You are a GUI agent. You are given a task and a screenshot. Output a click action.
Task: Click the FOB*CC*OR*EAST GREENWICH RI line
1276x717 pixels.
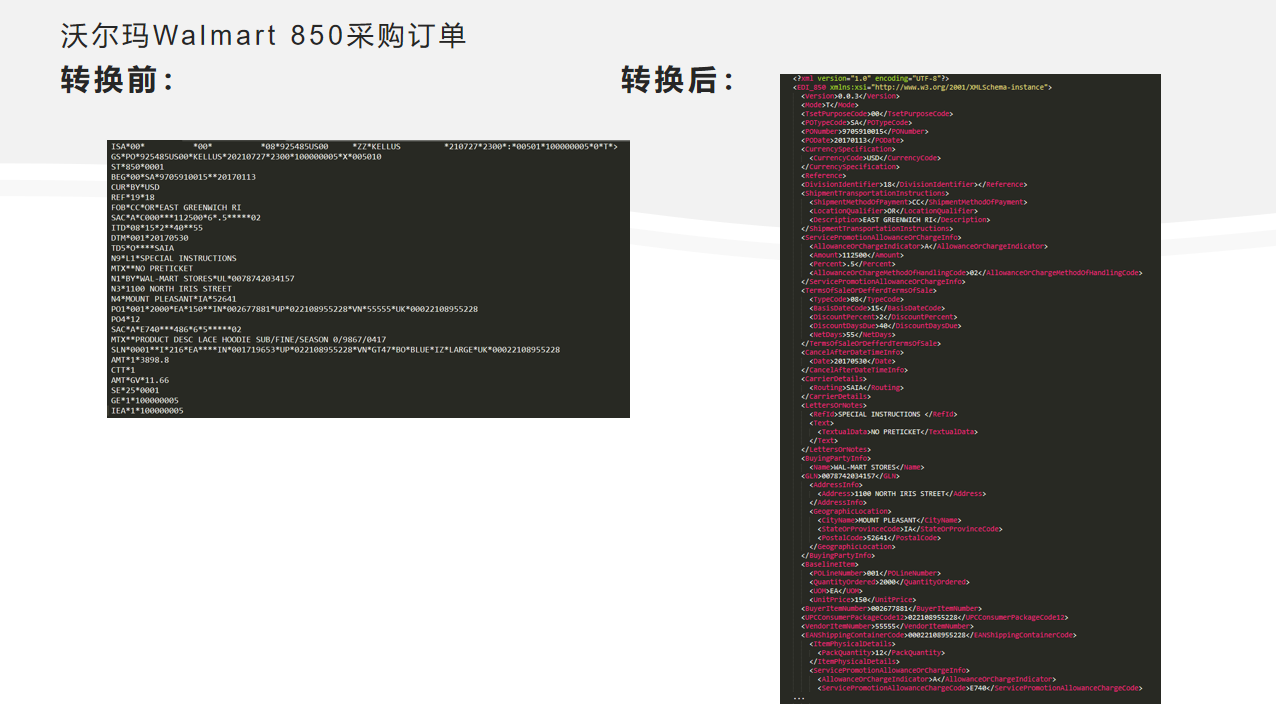176,208
